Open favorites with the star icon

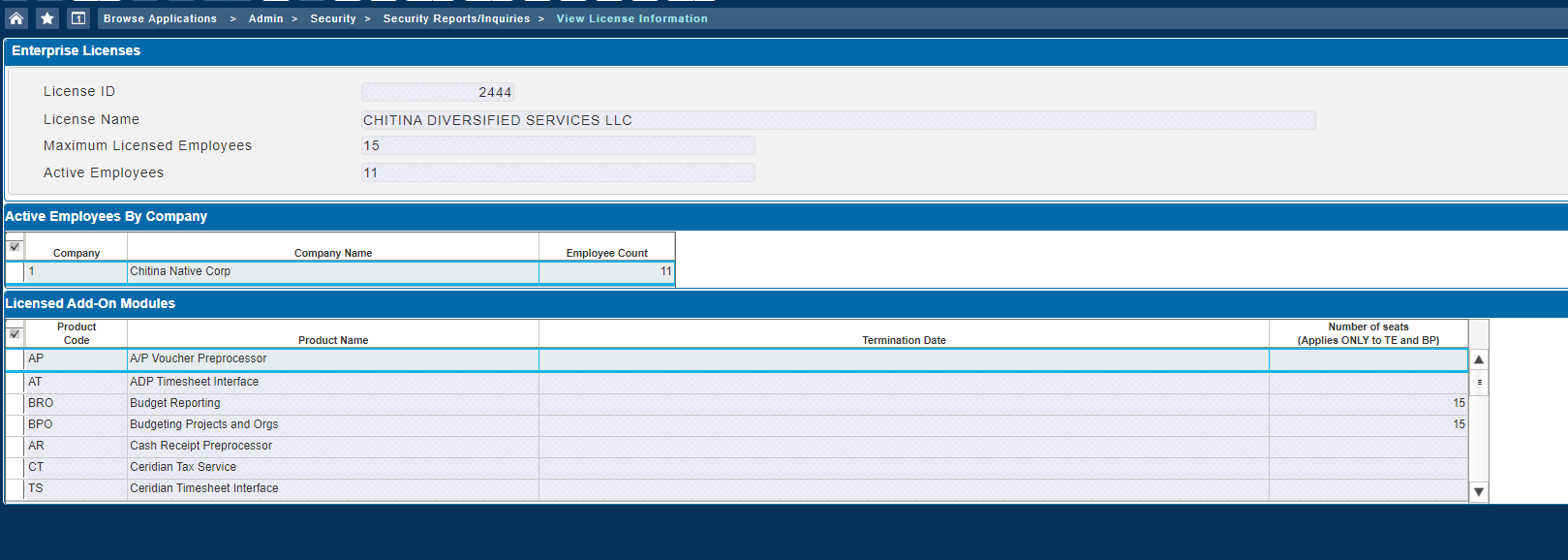click(47, 18)
